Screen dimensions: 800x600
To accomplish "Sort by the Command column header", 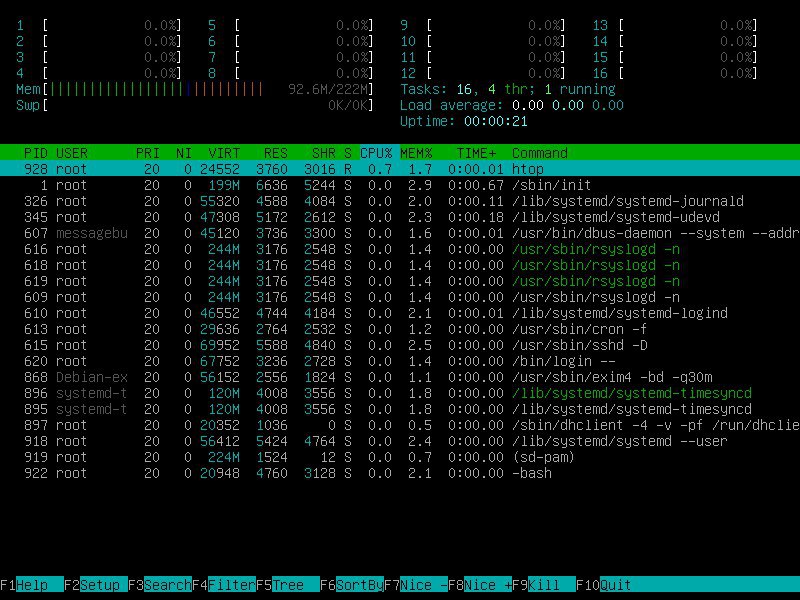I will [540, 153].
